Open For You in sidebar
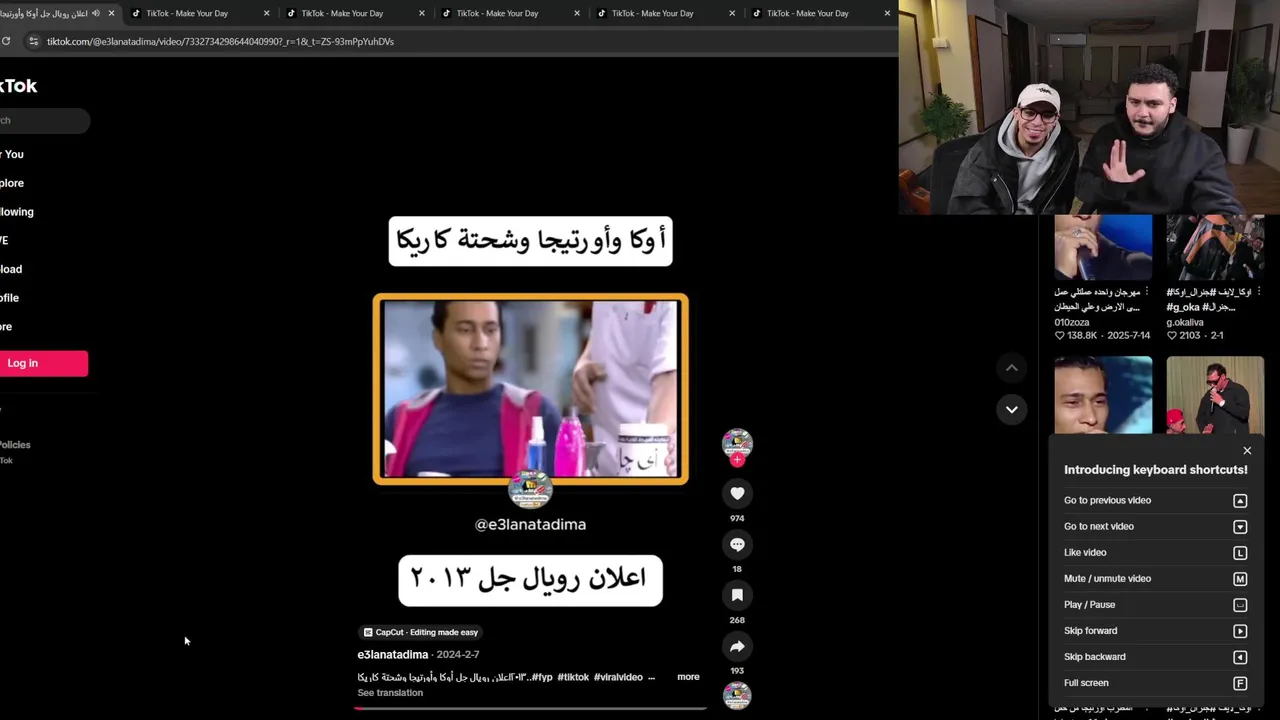Viewport: 1280px width, 720px height. click(12, 154)
